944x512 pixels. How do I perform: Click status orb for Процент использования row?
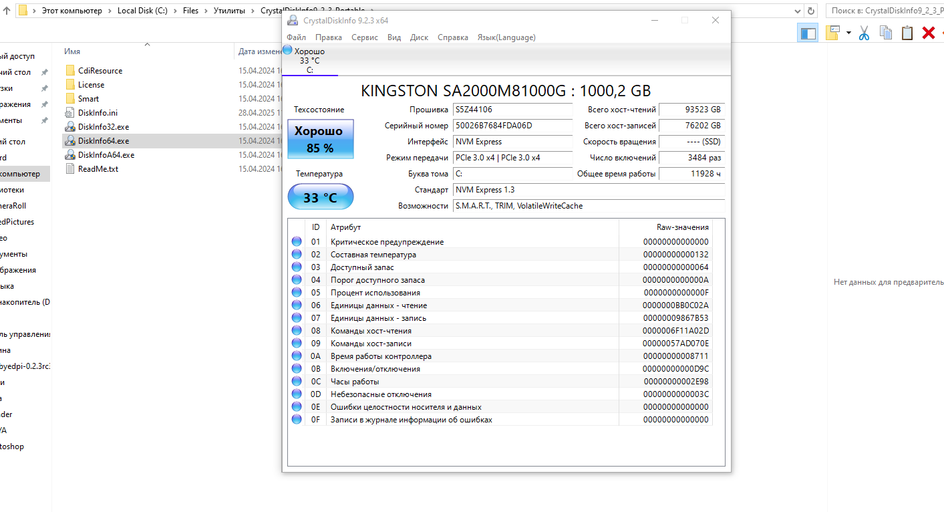(296, 292)
